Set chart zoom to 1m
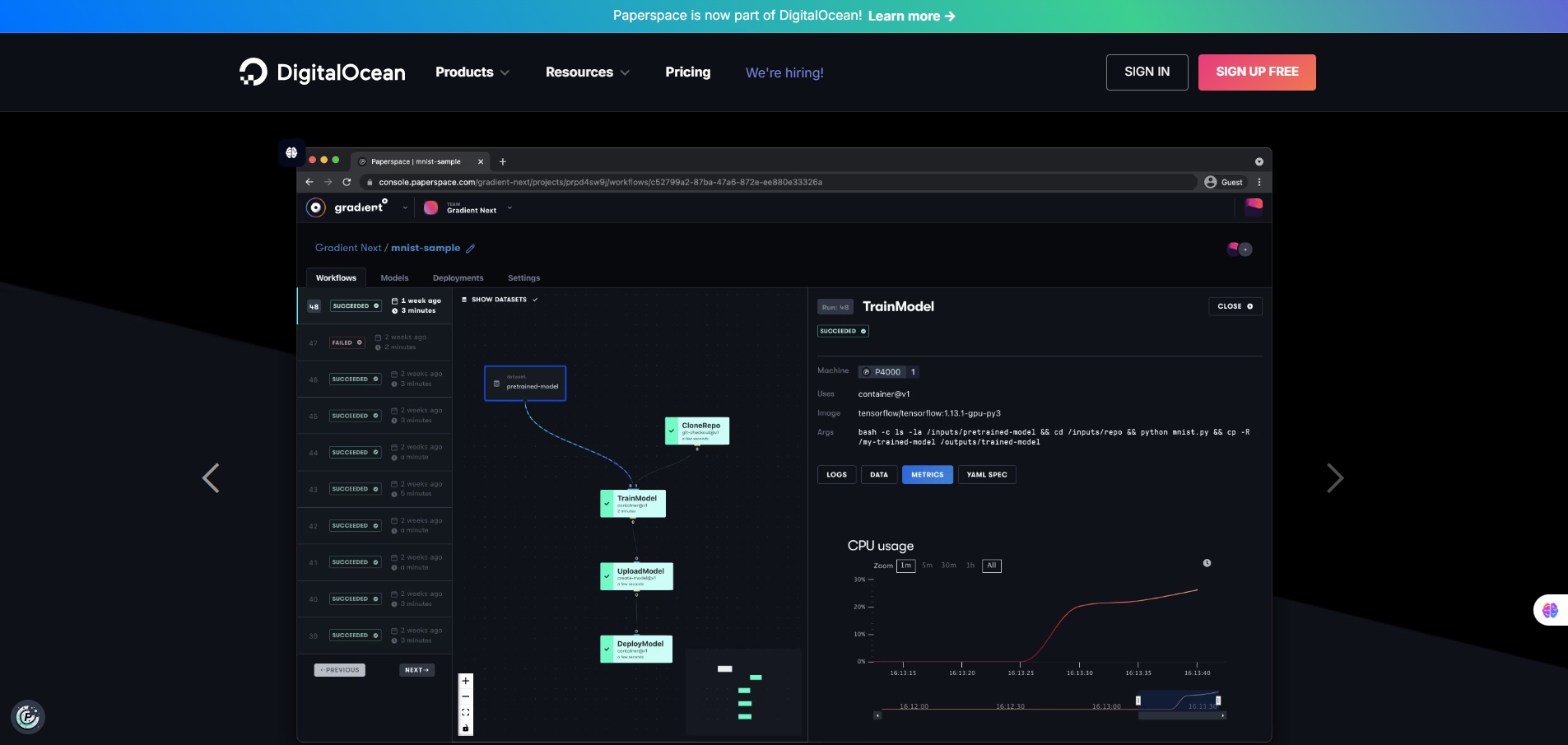 point(905,566)
